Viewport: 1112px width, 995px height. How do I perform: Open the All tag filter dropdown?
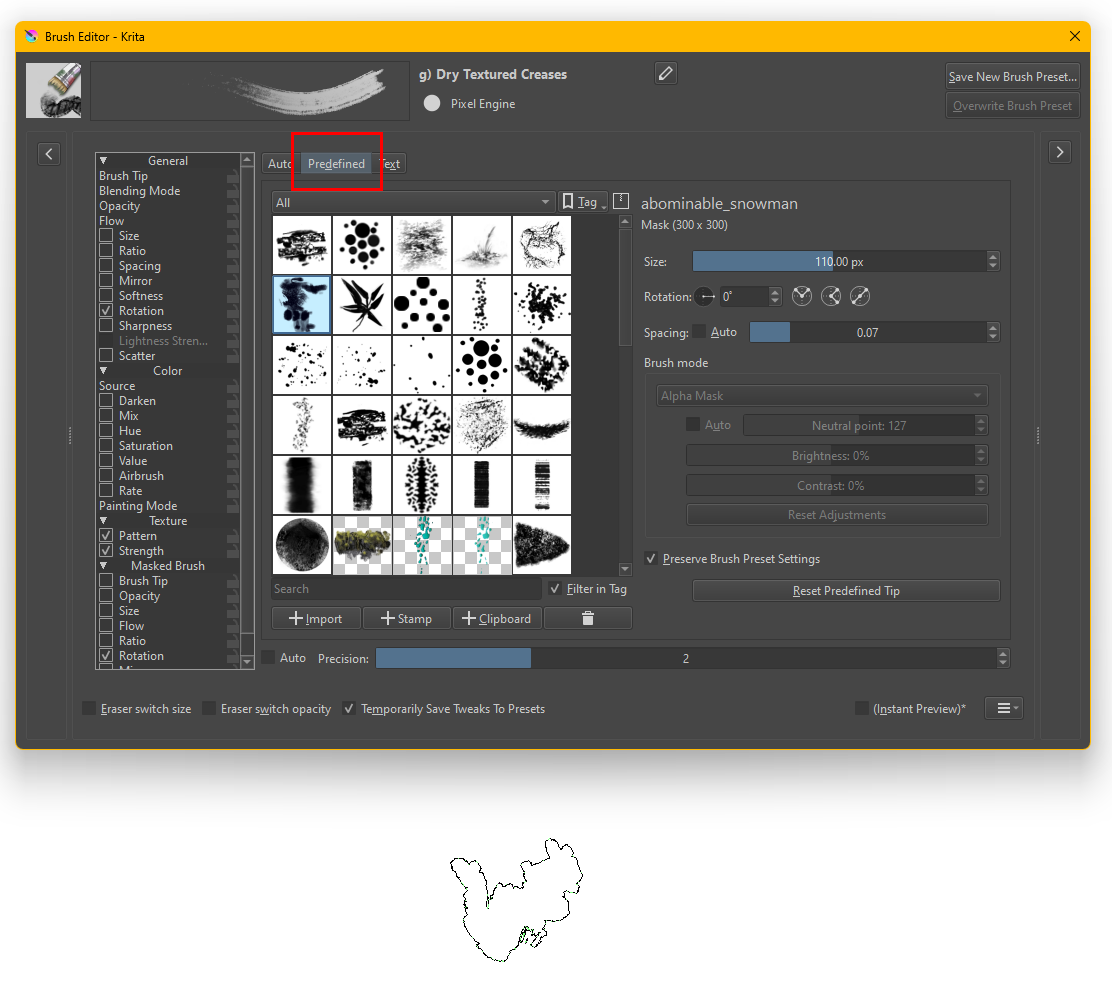pos(413,202)
